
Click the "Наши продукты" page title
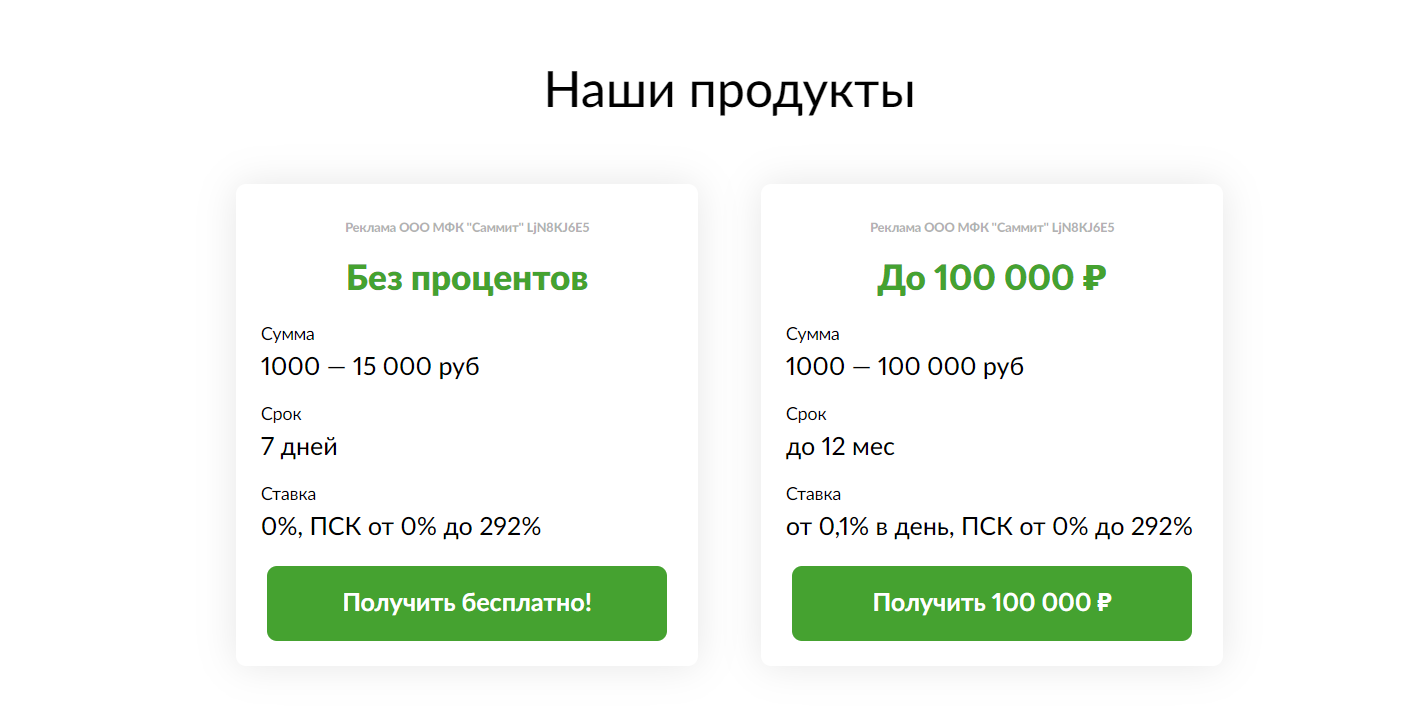tap(730, 91)
